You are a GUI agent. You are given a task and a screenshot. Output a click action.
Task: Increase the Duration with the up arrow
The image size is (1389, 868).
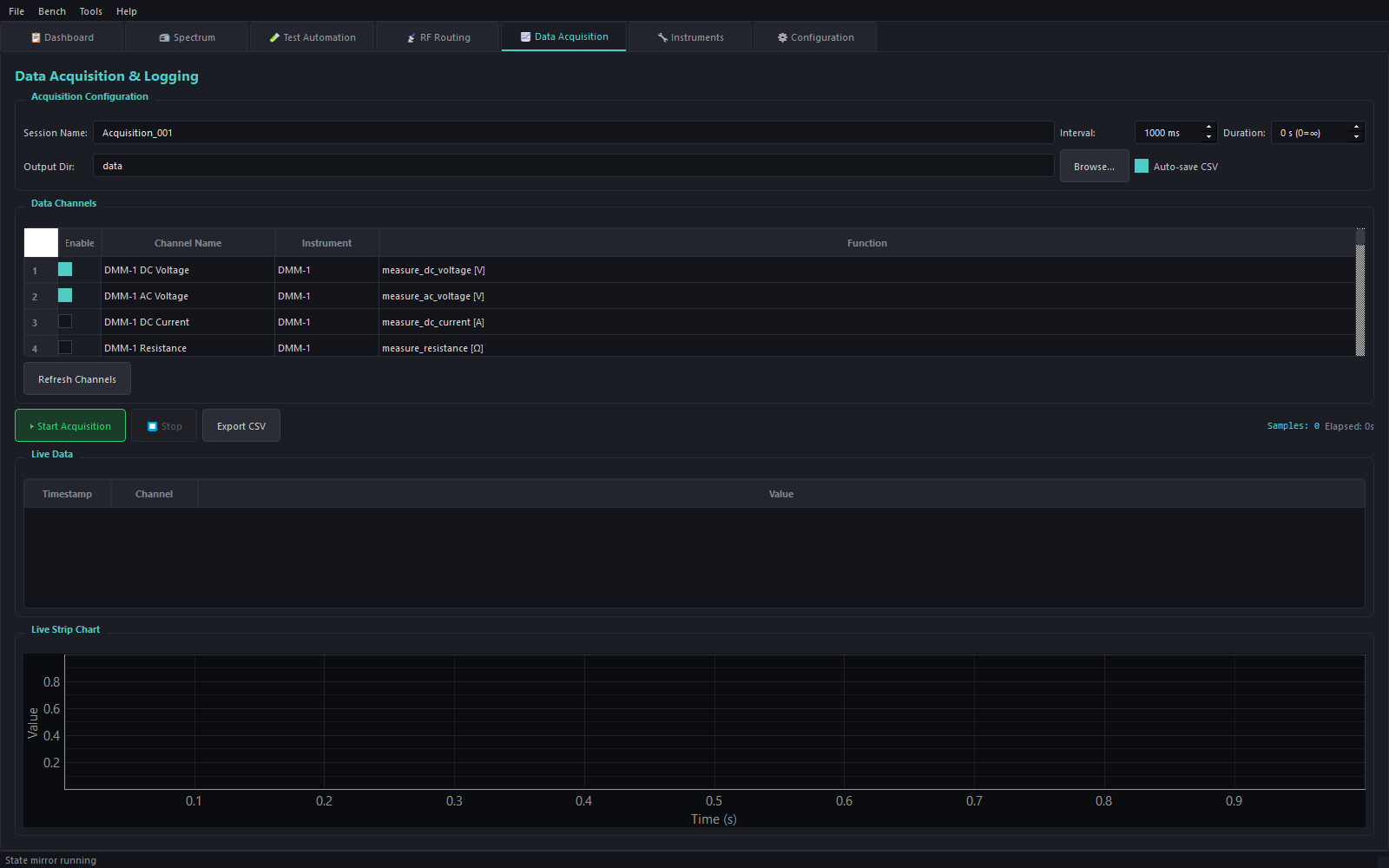(1357, 128)
